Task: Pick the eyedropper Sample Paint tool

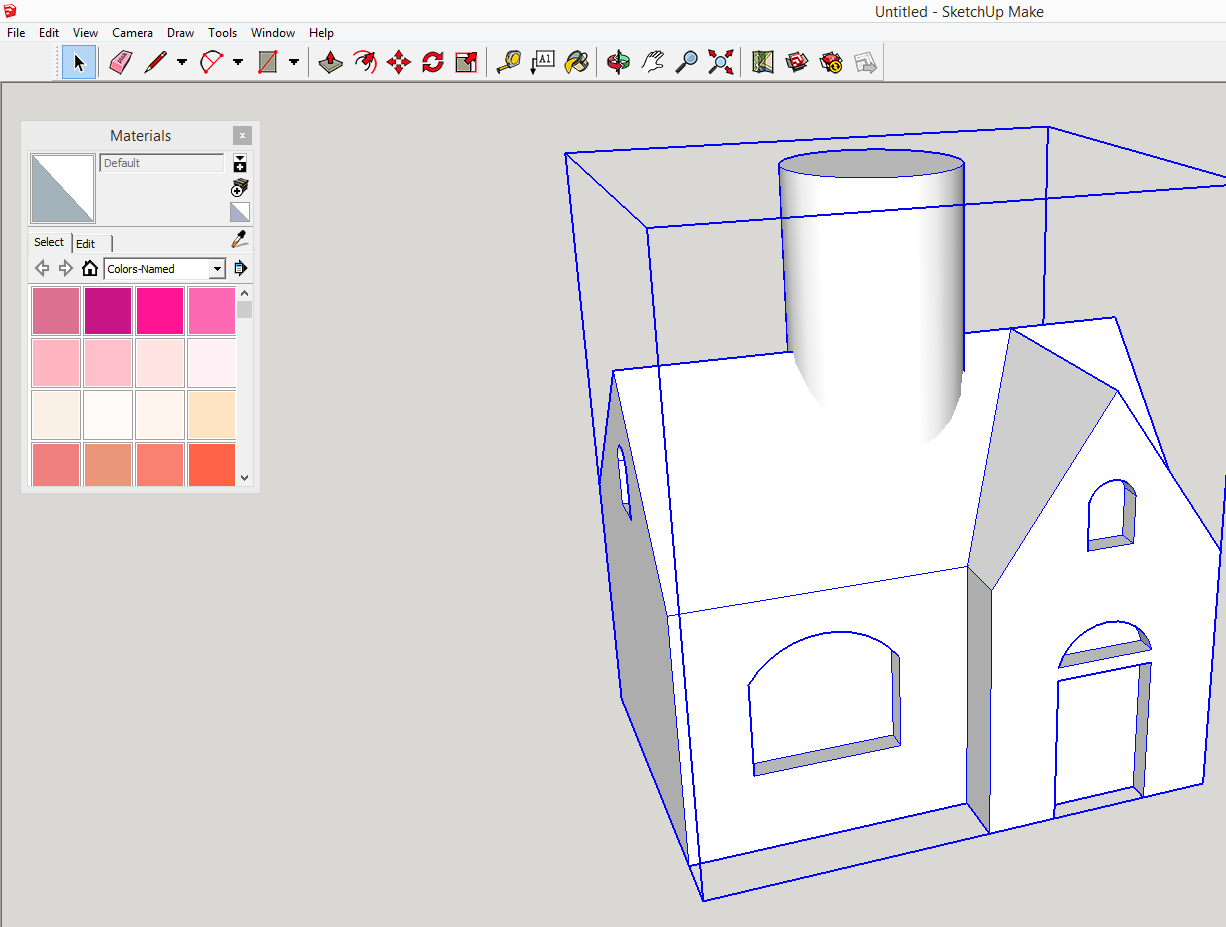Action: coord(239,240)
